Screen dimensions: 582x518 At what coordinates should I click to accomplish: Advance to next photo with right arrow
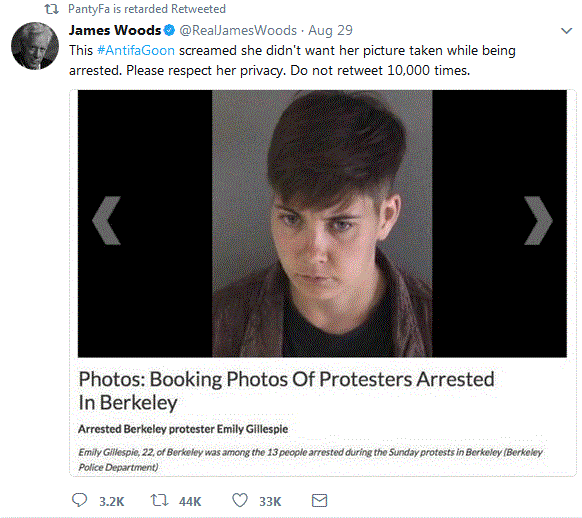click(x=538, y=220)
